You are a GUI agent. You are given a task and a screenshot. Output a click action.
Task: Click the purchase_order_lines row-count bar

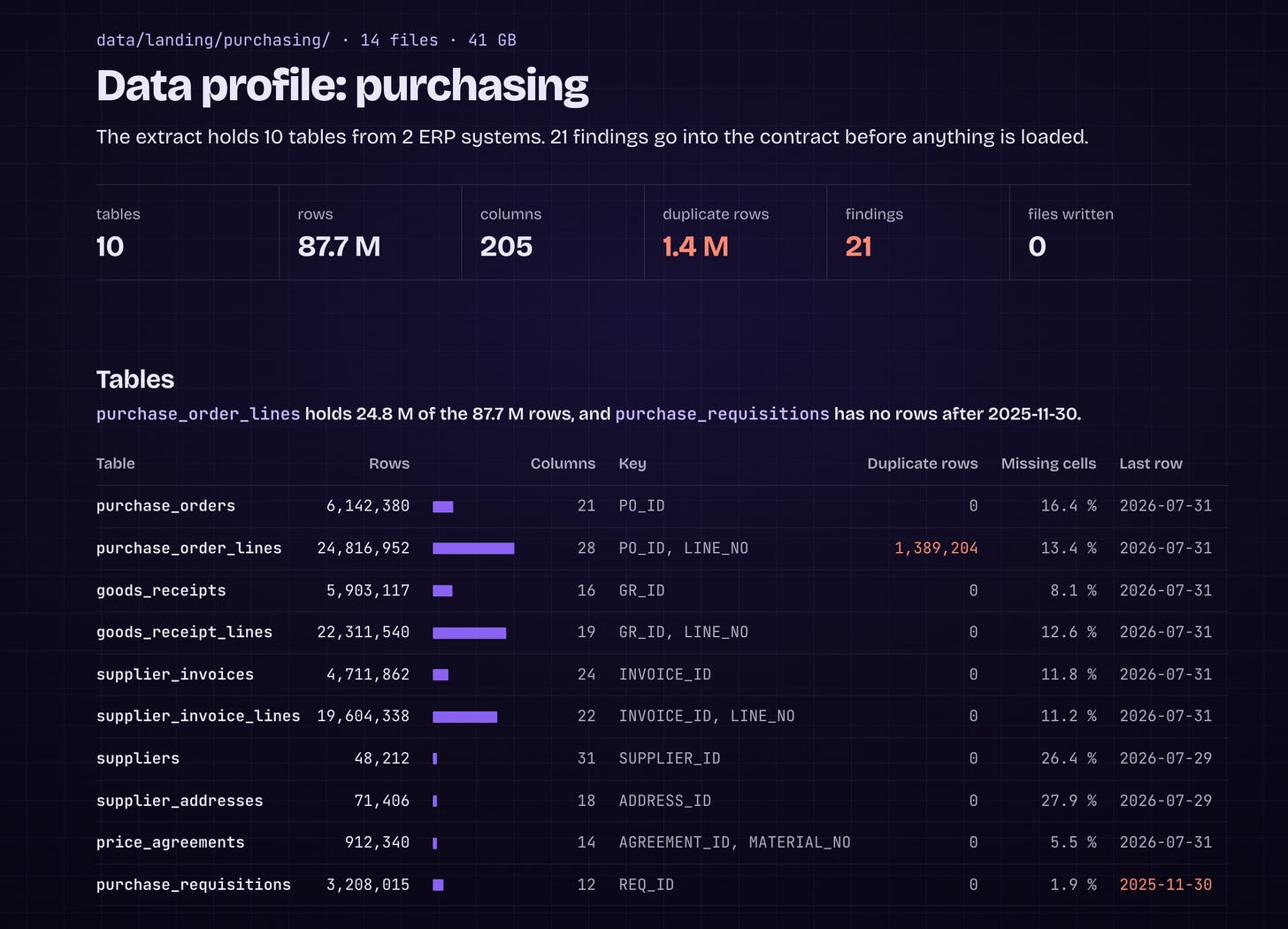coord(473,549)
